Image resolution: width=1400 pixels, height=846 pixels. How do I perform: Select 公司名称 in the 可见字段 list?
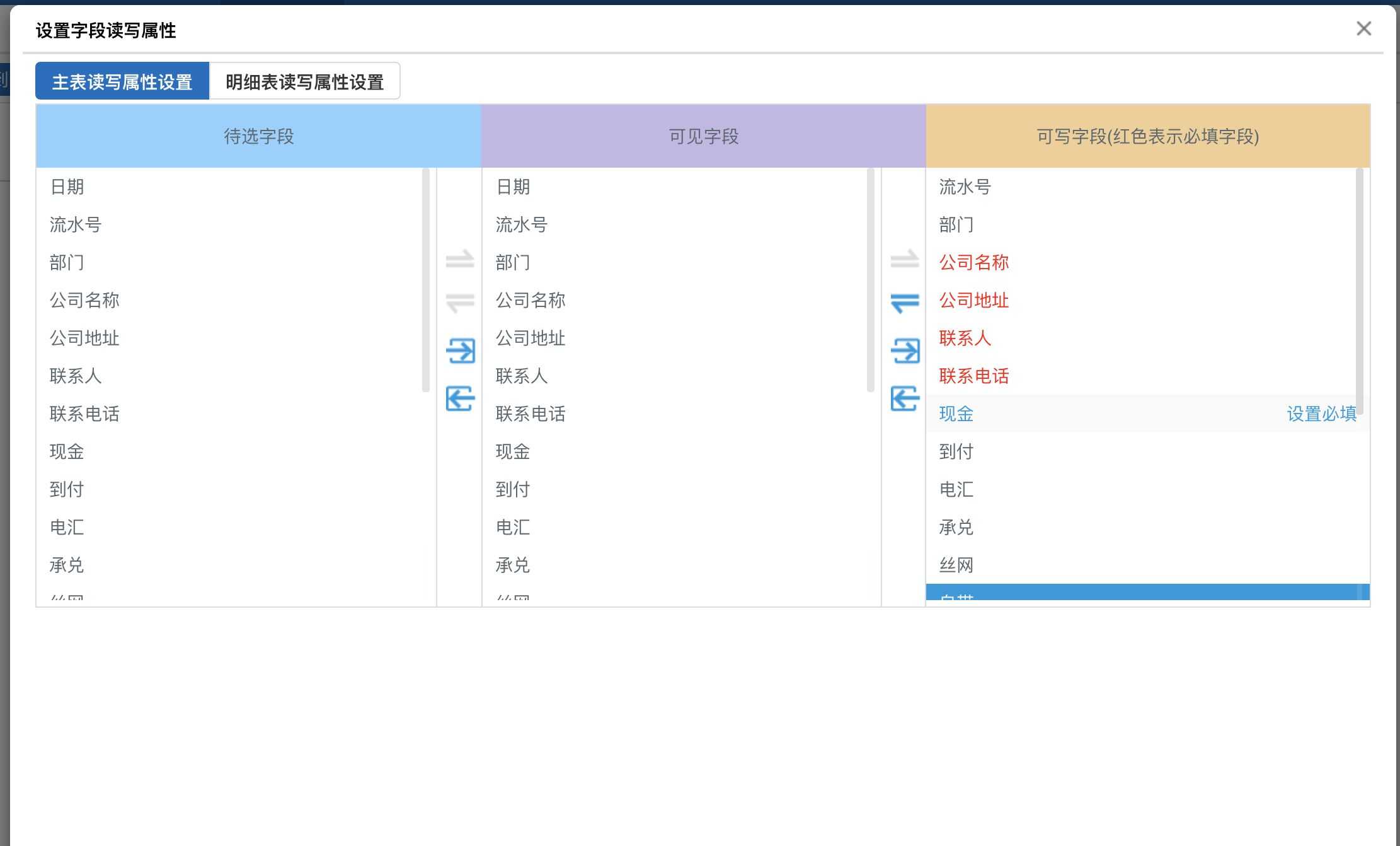coord(530,300)
